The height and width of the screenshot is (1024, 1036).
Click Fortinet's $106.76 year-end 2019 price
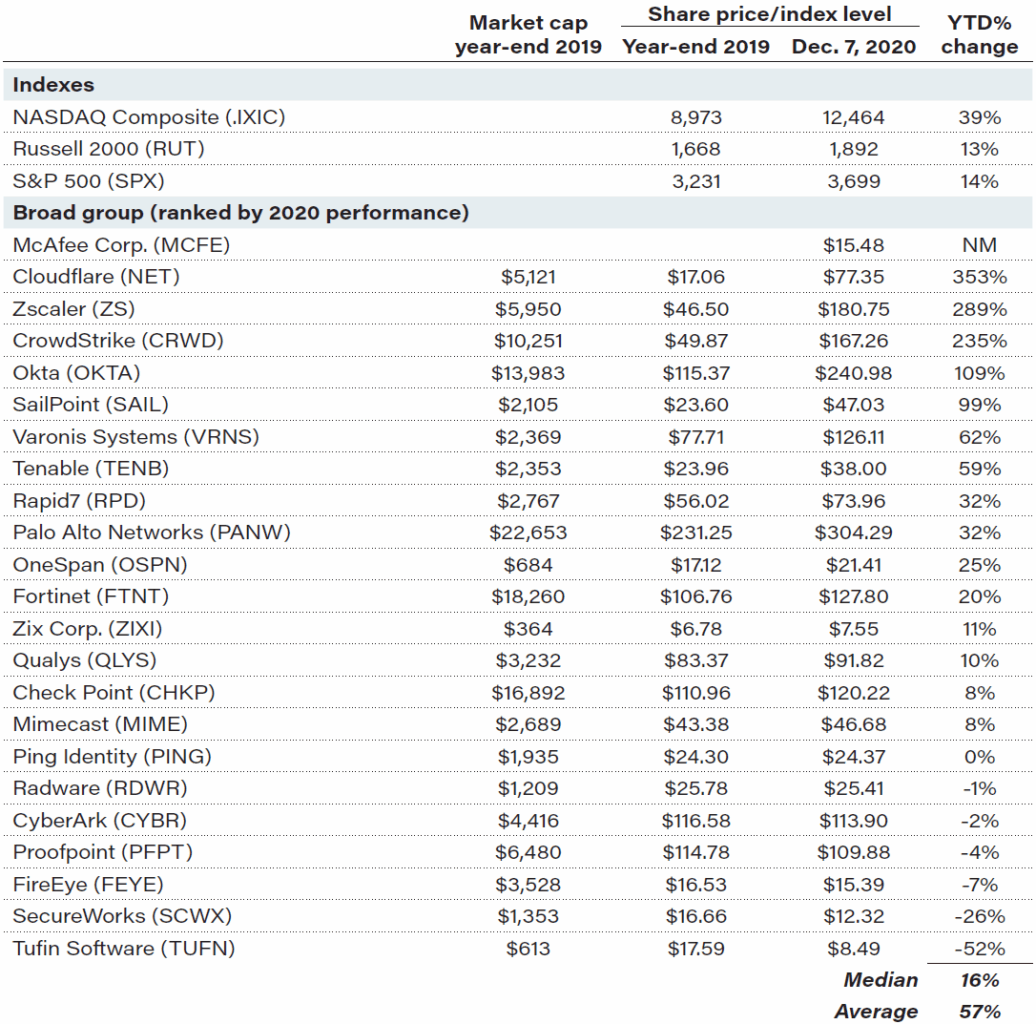point(695,597)
